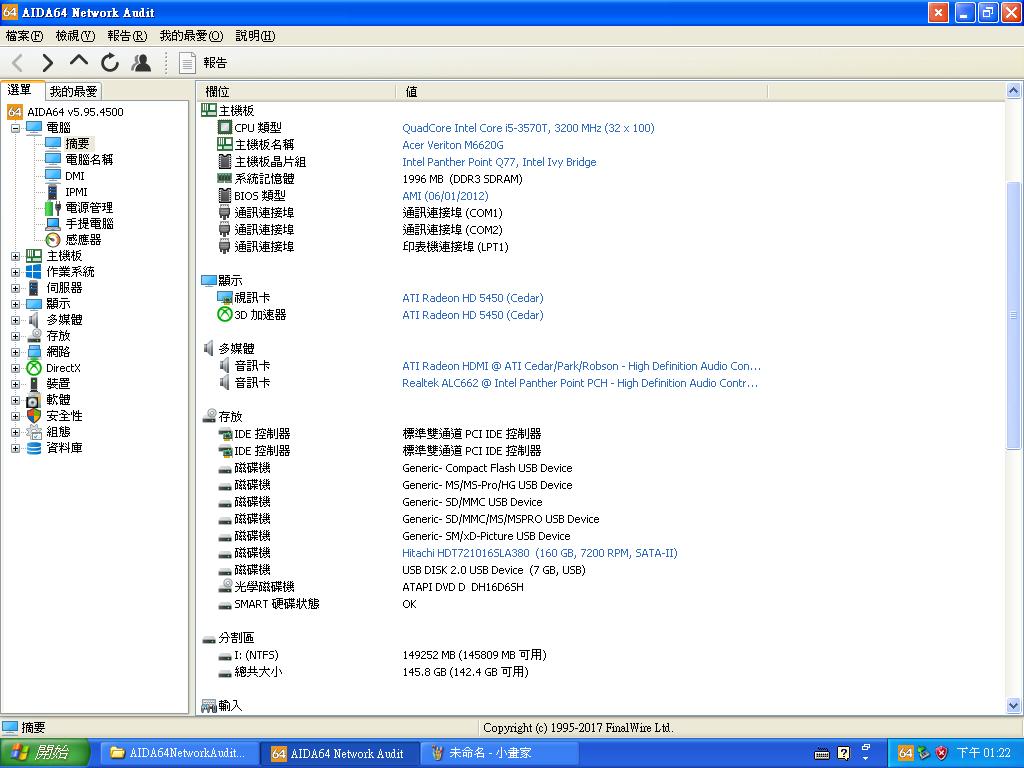Open the 說明(H) menu
1024x768 pixels.
(x=255, y=36)
